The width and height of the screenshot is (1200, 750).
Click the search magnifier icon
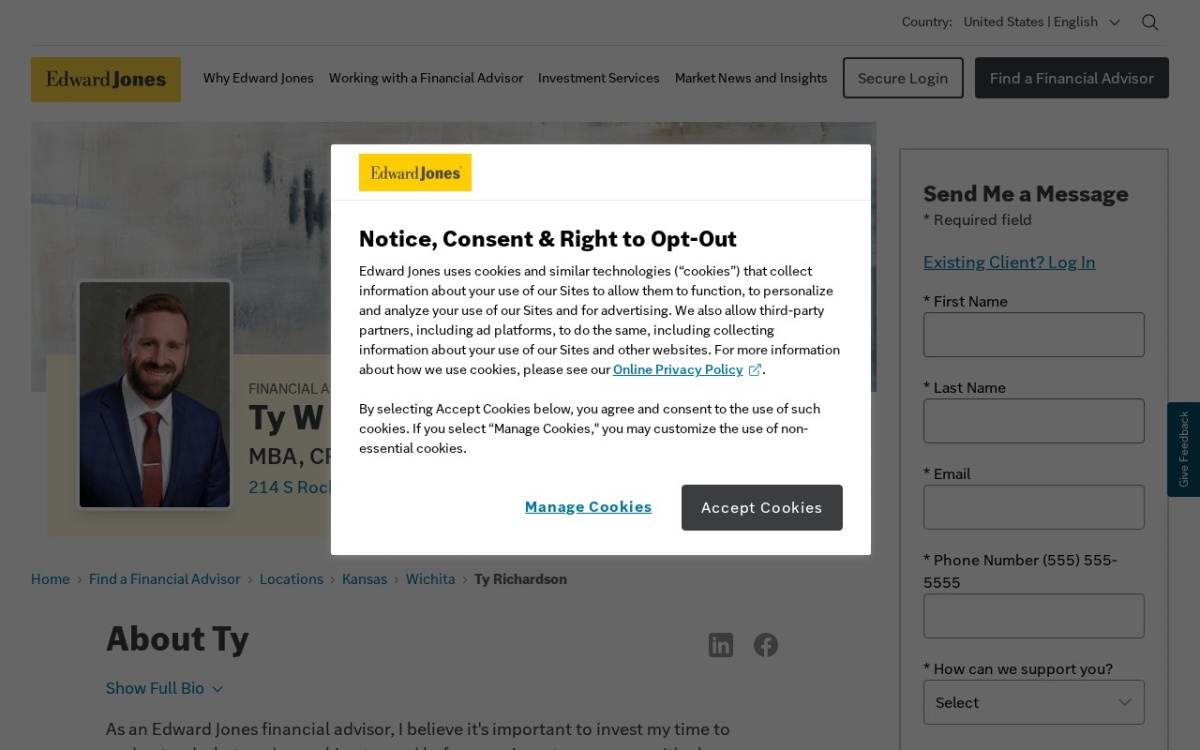click(x=1150, y=22)
